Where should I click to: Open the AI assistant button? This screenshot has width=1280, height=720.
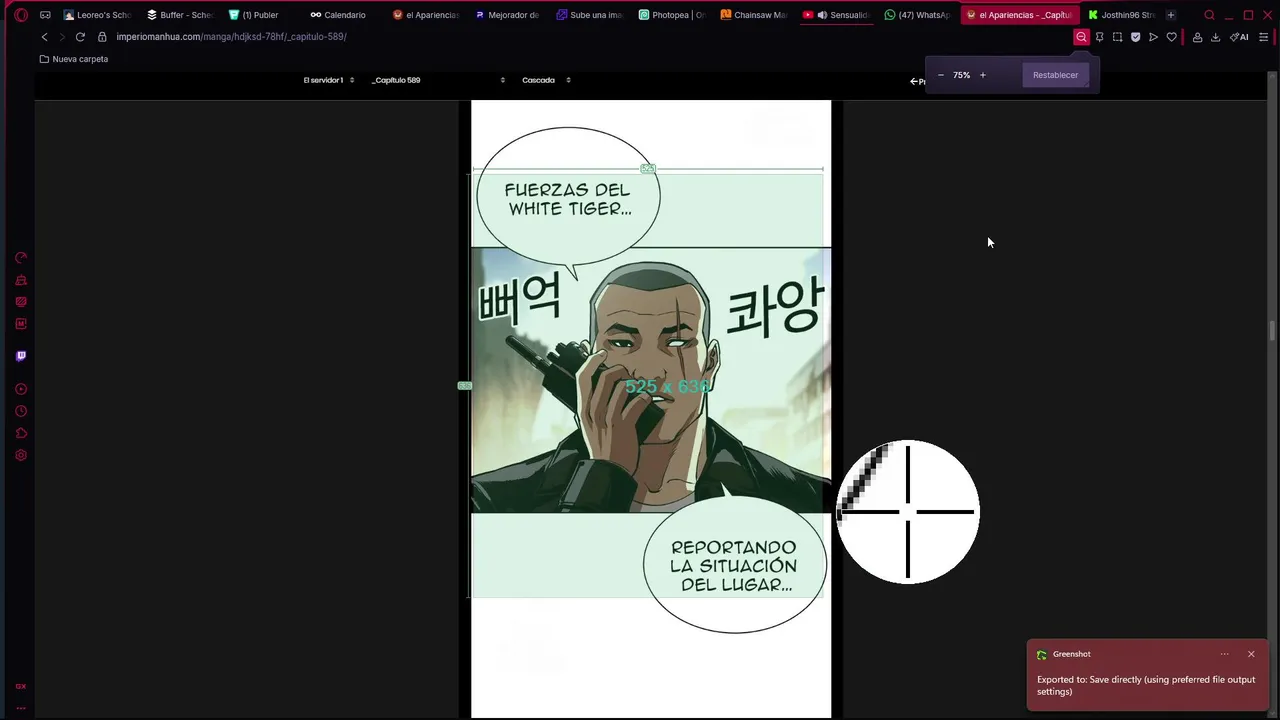point(1239,37)
